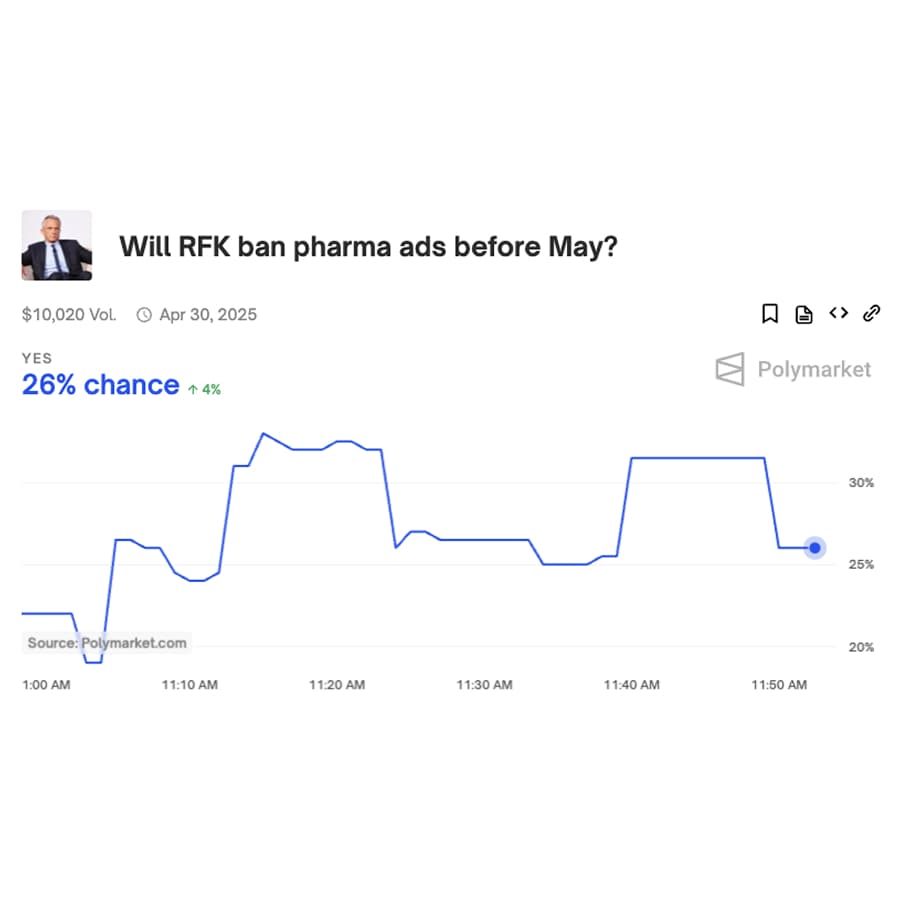Screen dimensions: 900x900
Task: Click the YES outcome label
Action: click(x=37, y=358)
